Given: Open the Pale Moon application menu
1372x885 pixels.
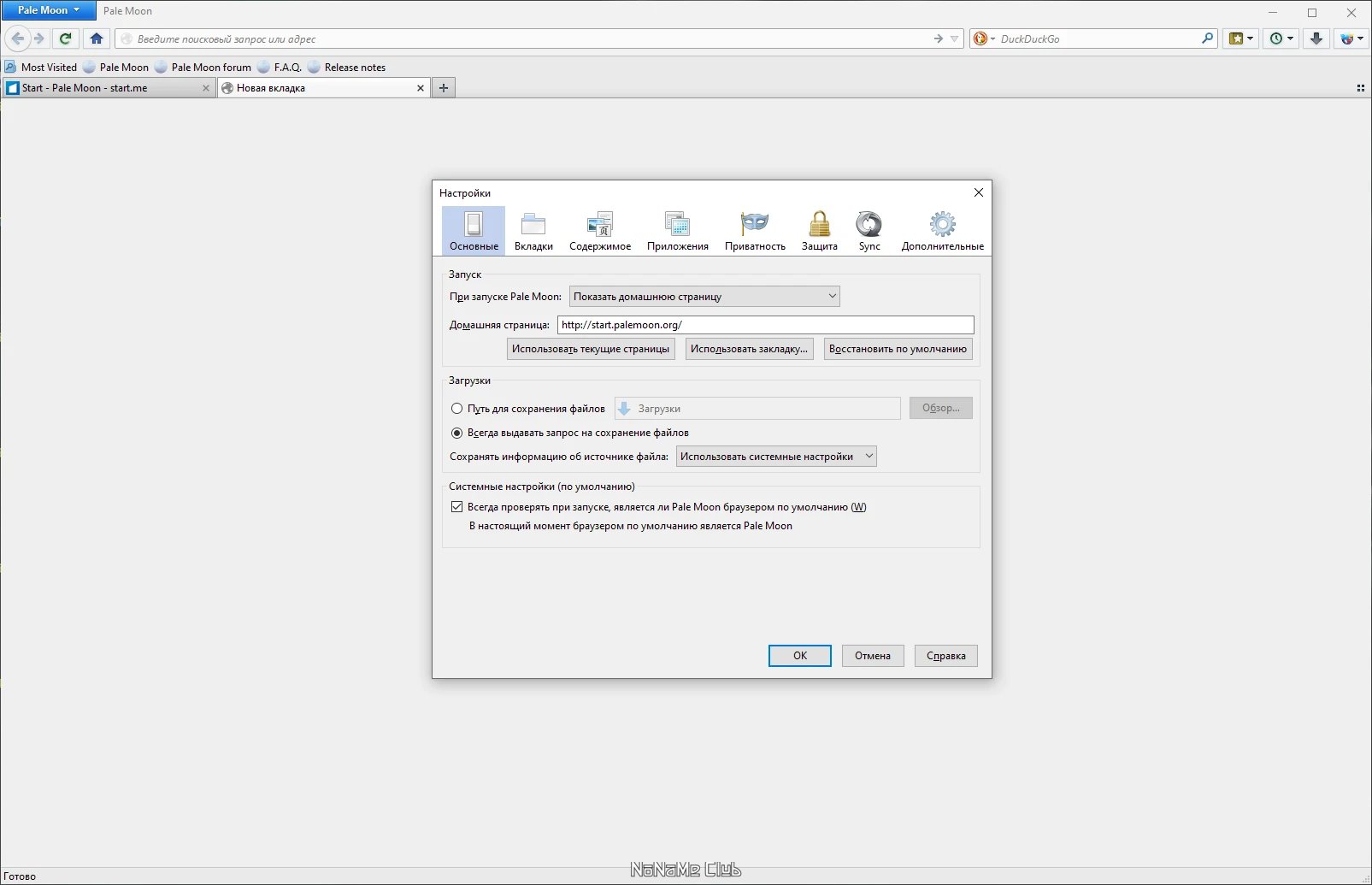Looking at the screenshot, I should tap(49, 10).
